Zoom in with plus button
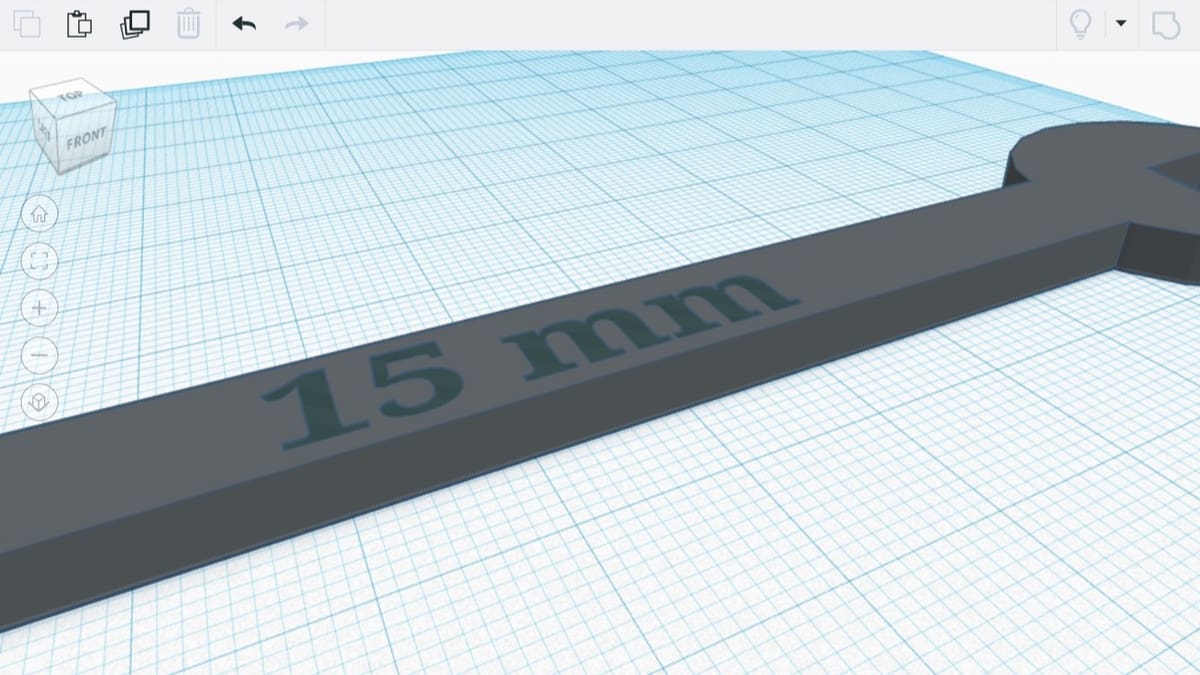 39,308
